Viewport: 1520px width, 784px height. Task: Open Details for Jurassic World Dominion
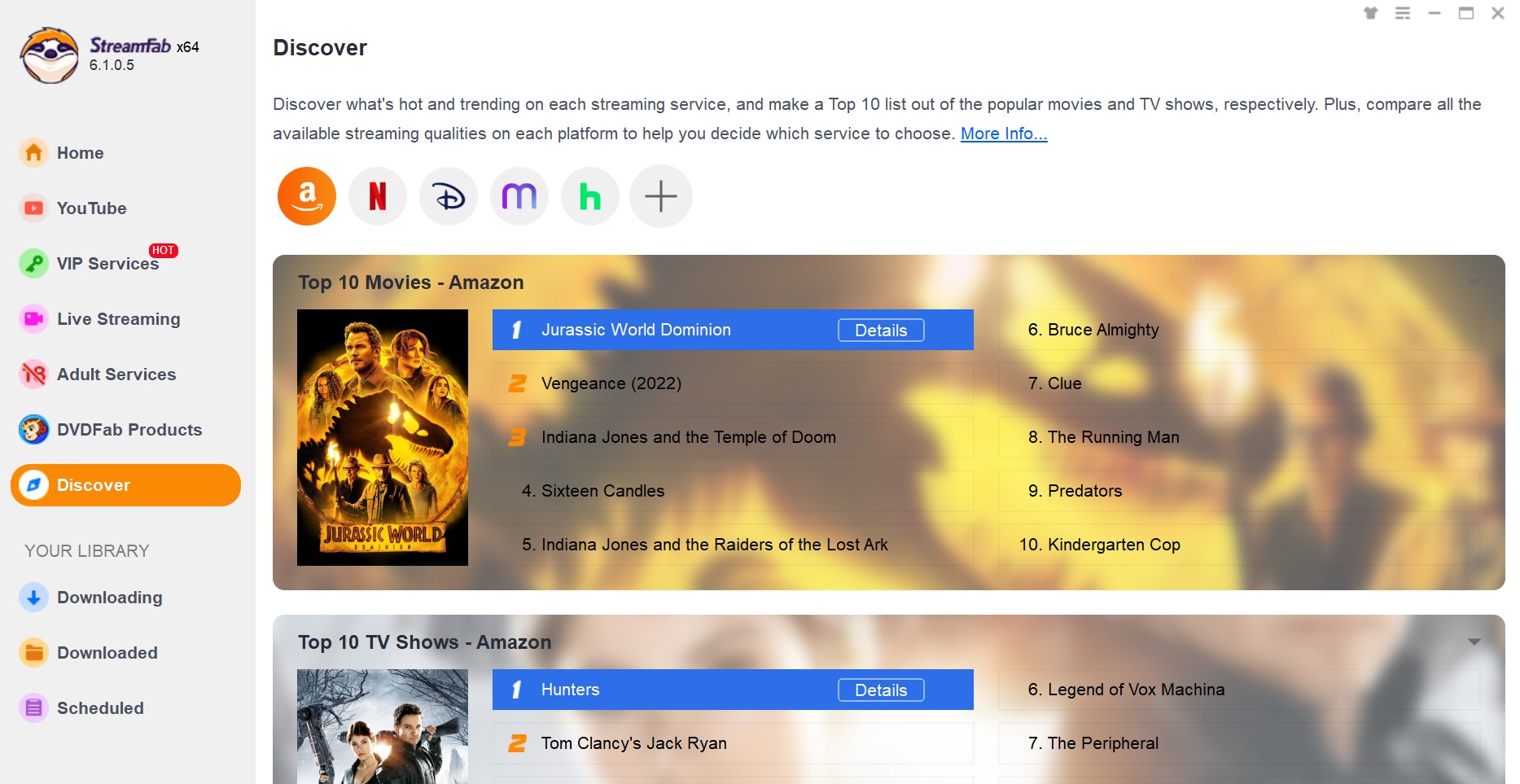click(881, 330)
